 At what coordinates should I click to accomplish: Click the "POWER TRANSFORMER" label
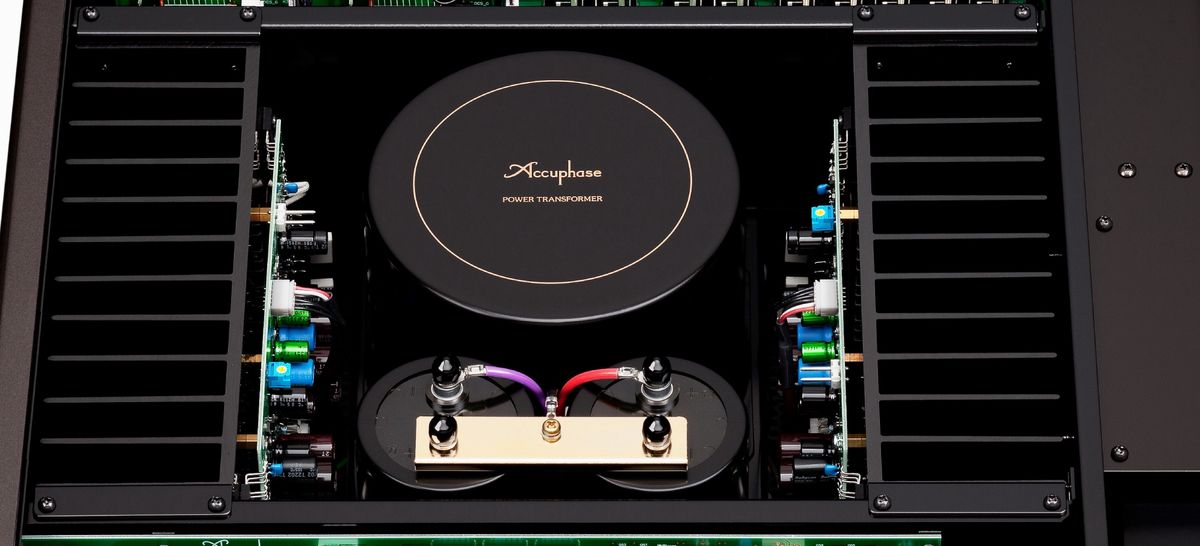(552, 200)
